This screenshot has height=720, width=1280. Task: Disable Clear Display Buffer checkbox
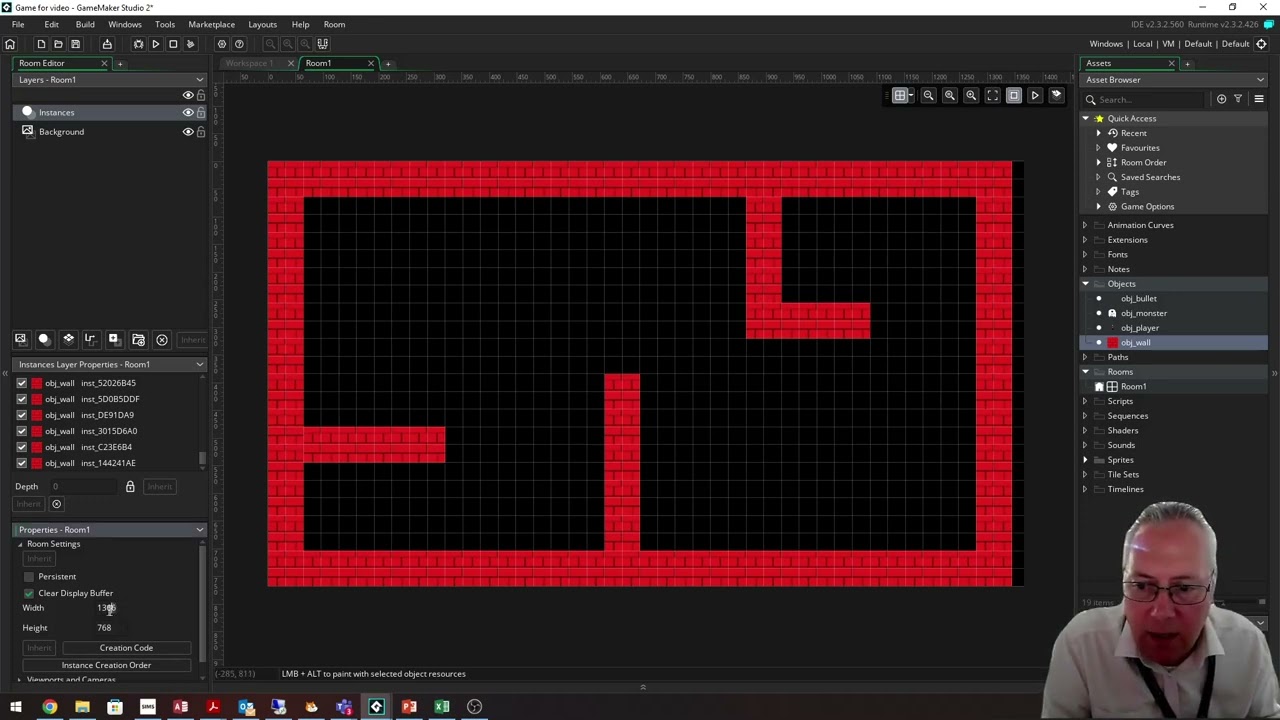(x=29, y=593)
